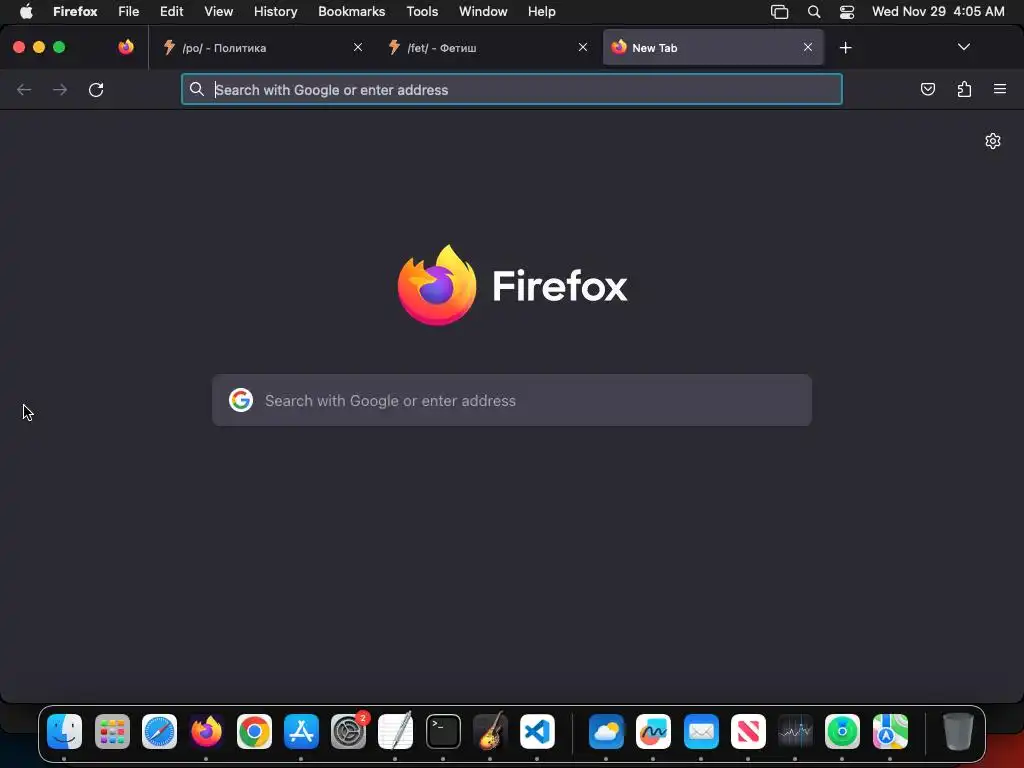Open the Trash in the Dock

click(958, 731)
